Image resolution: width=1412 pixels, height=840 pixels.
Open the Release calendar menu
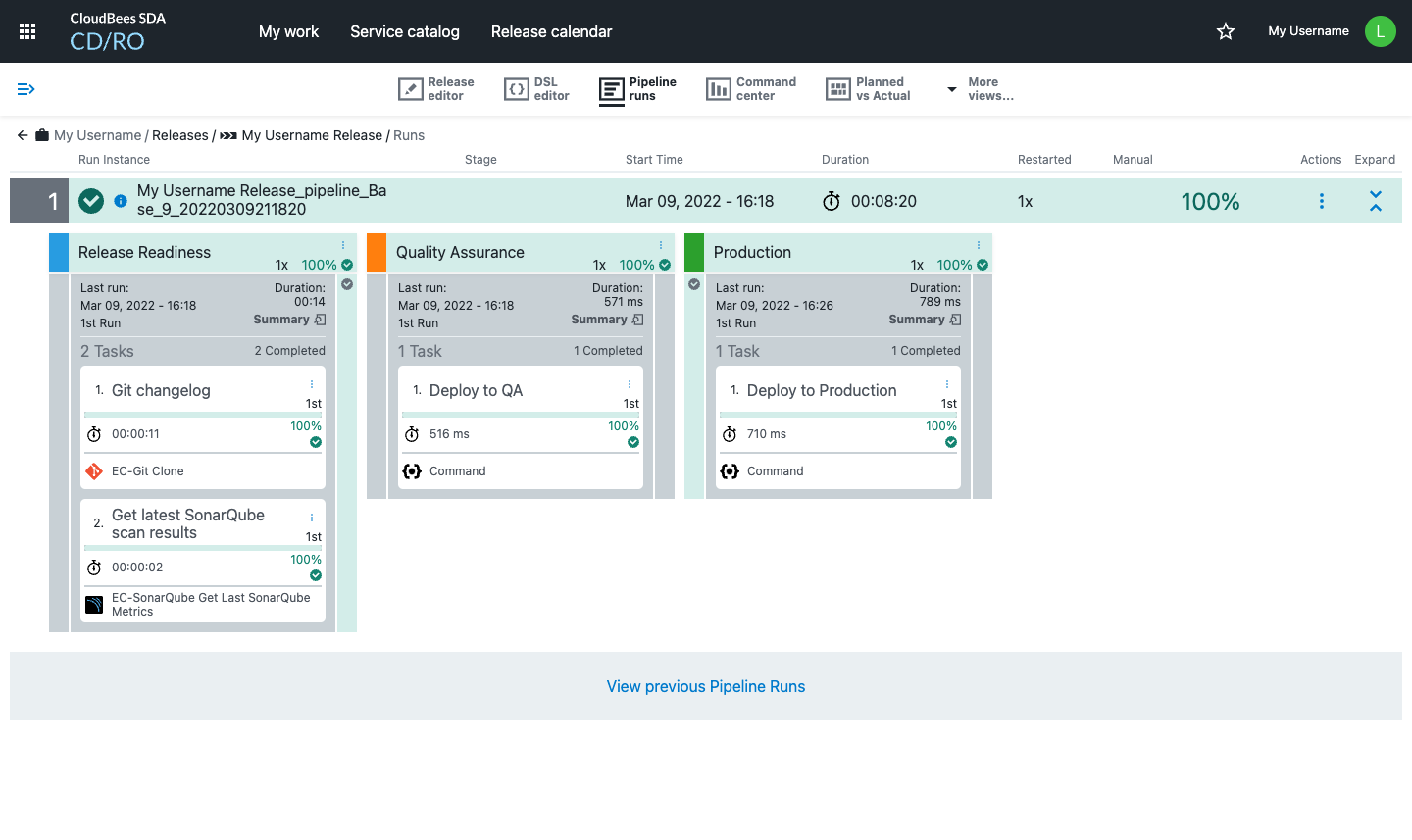[x=551, y=31]
